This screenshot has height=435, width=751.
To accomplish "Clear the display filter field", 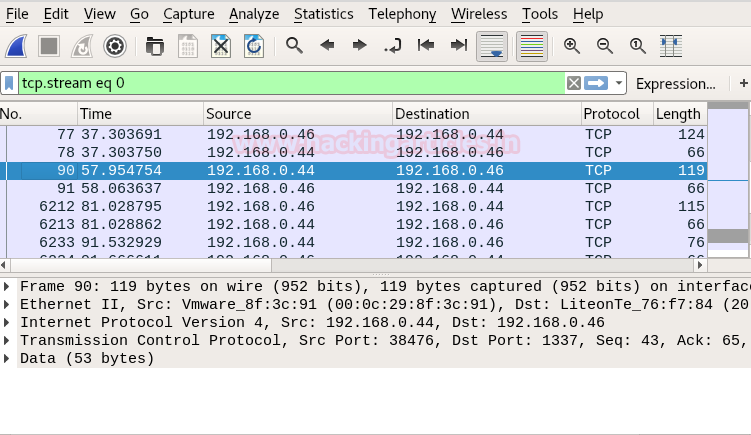I will [573, 83].
